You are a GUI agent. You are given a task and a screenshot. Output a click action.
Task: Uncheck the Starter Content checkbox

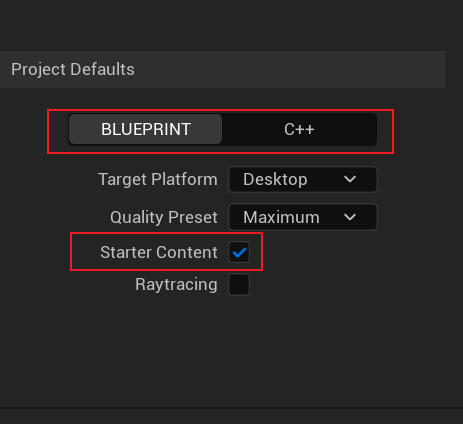239,252
